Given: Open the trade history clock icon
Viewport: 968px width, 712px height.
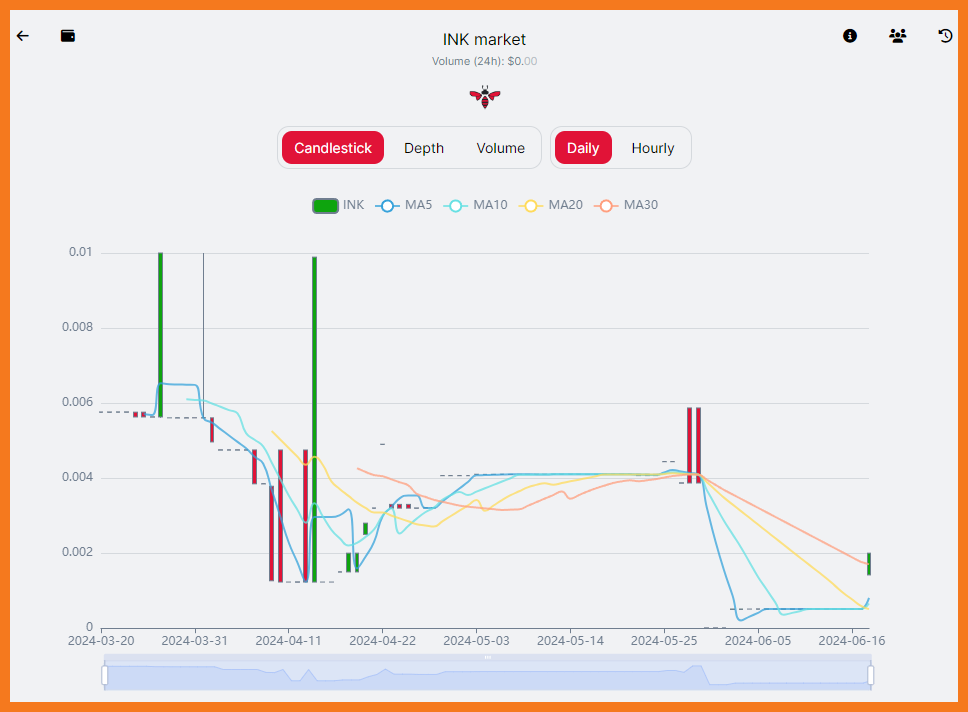Looking at the screenshot, I should pyautogui.click(x=945, y=36).
